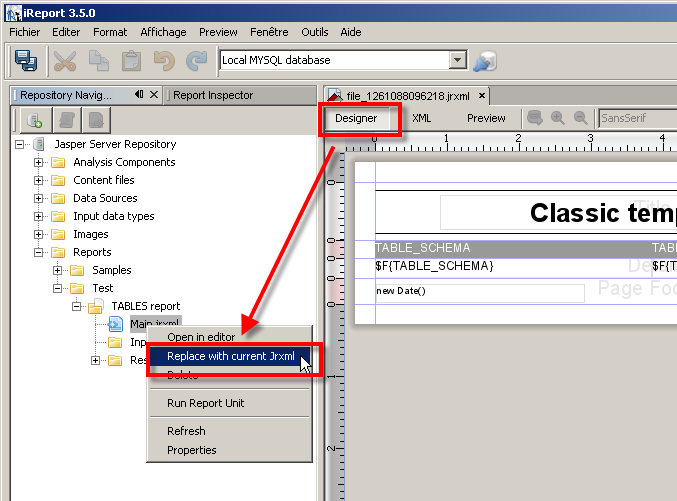Open the SansSerif font combo box
The height and width of the screenshot is (501, 677).
click(637, 118)
